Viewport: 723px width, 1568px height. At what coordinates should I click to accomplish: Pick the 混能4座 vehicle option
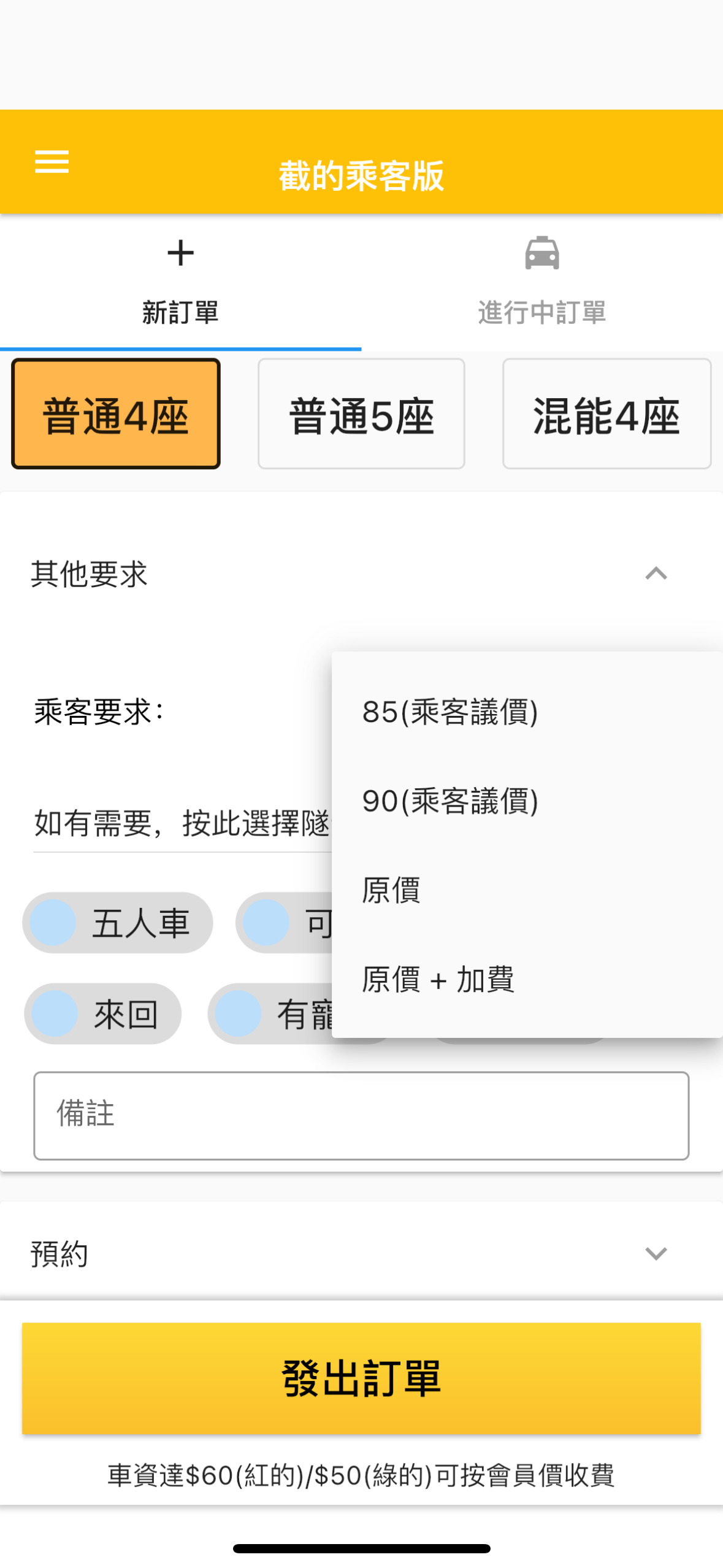[x=606, y=414]
